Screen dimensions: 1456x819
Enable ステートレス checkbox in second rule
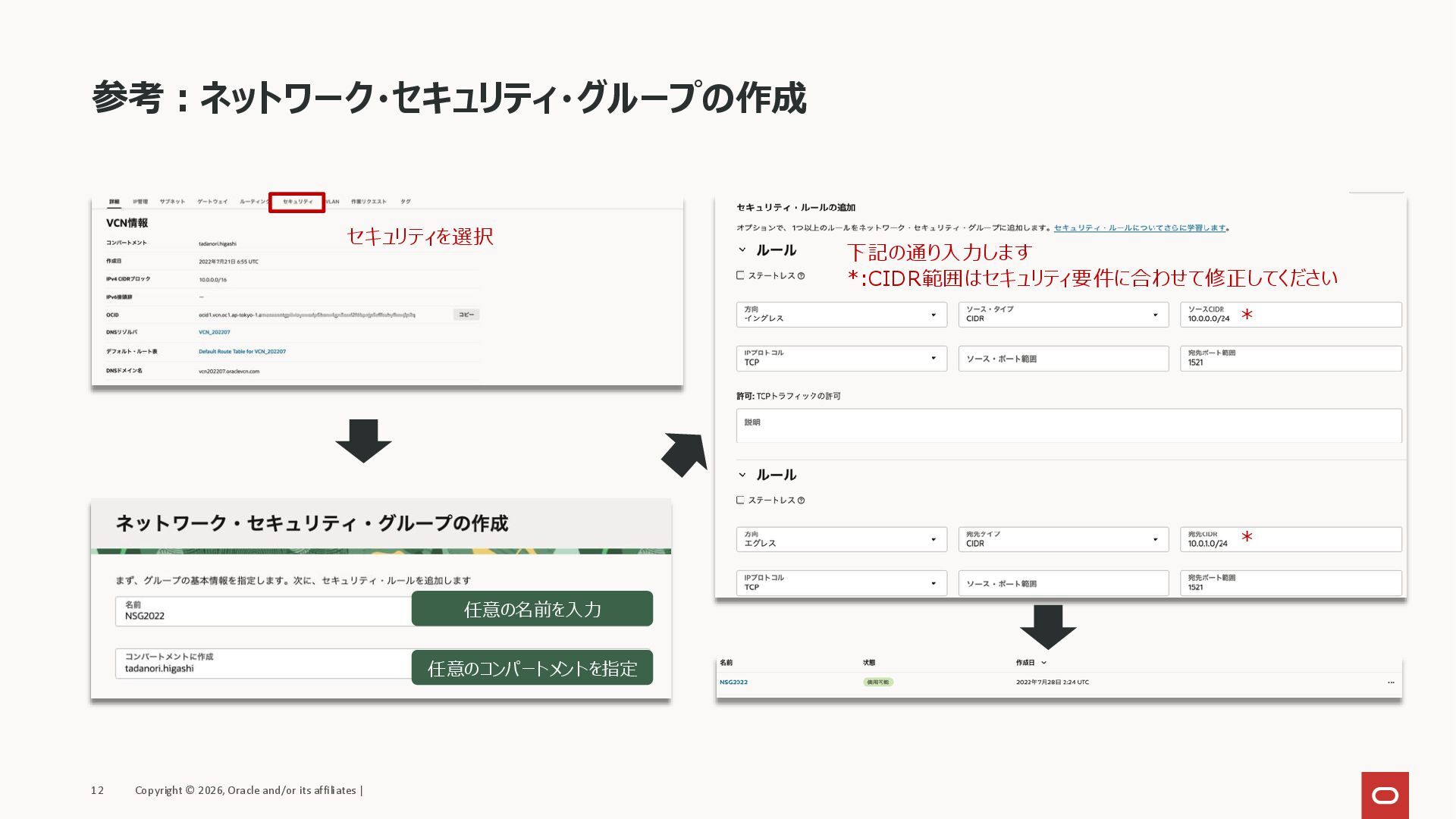(740, 500)
